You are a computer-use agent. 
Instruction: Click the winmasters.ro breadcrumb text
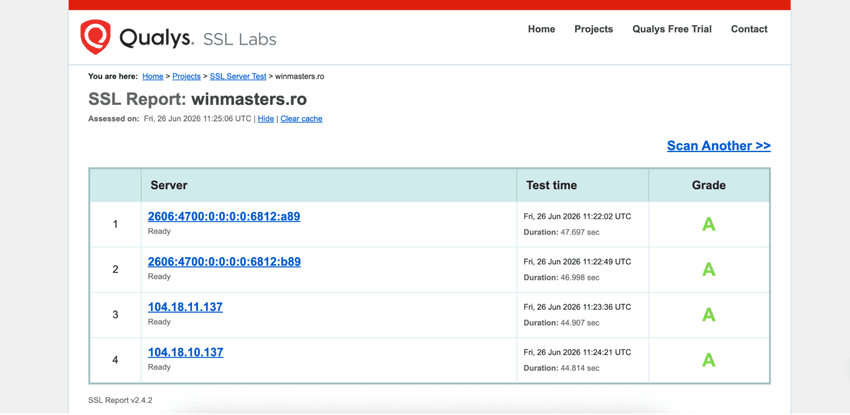click(300, 76)
